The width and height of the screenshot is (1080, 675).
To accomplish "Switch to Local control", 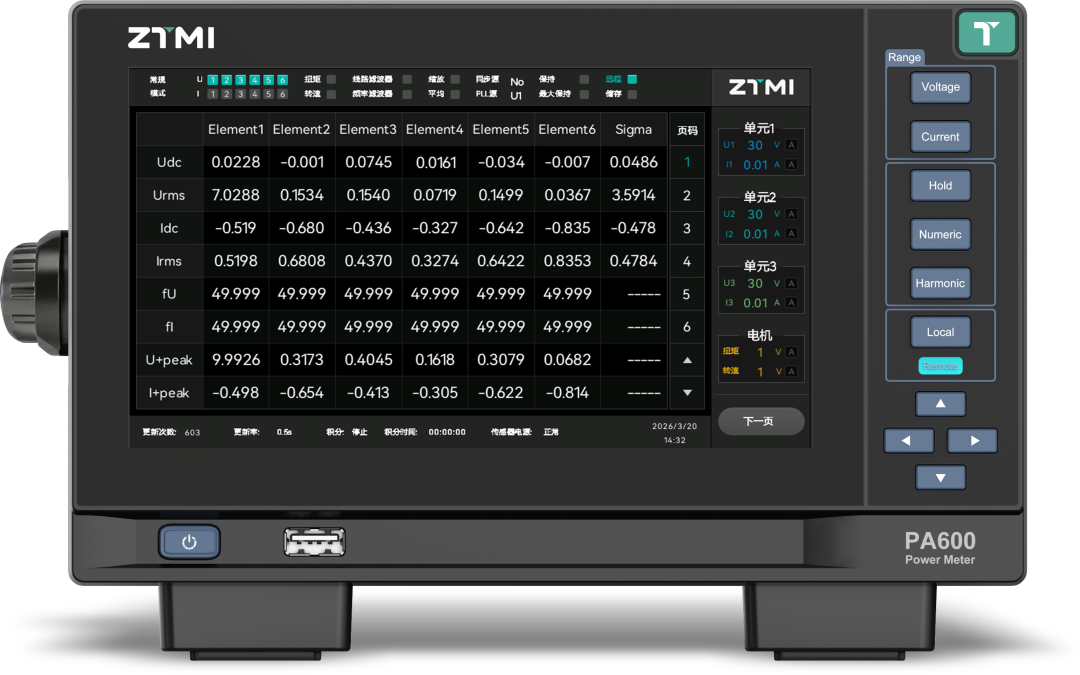I will coord(940,332).
